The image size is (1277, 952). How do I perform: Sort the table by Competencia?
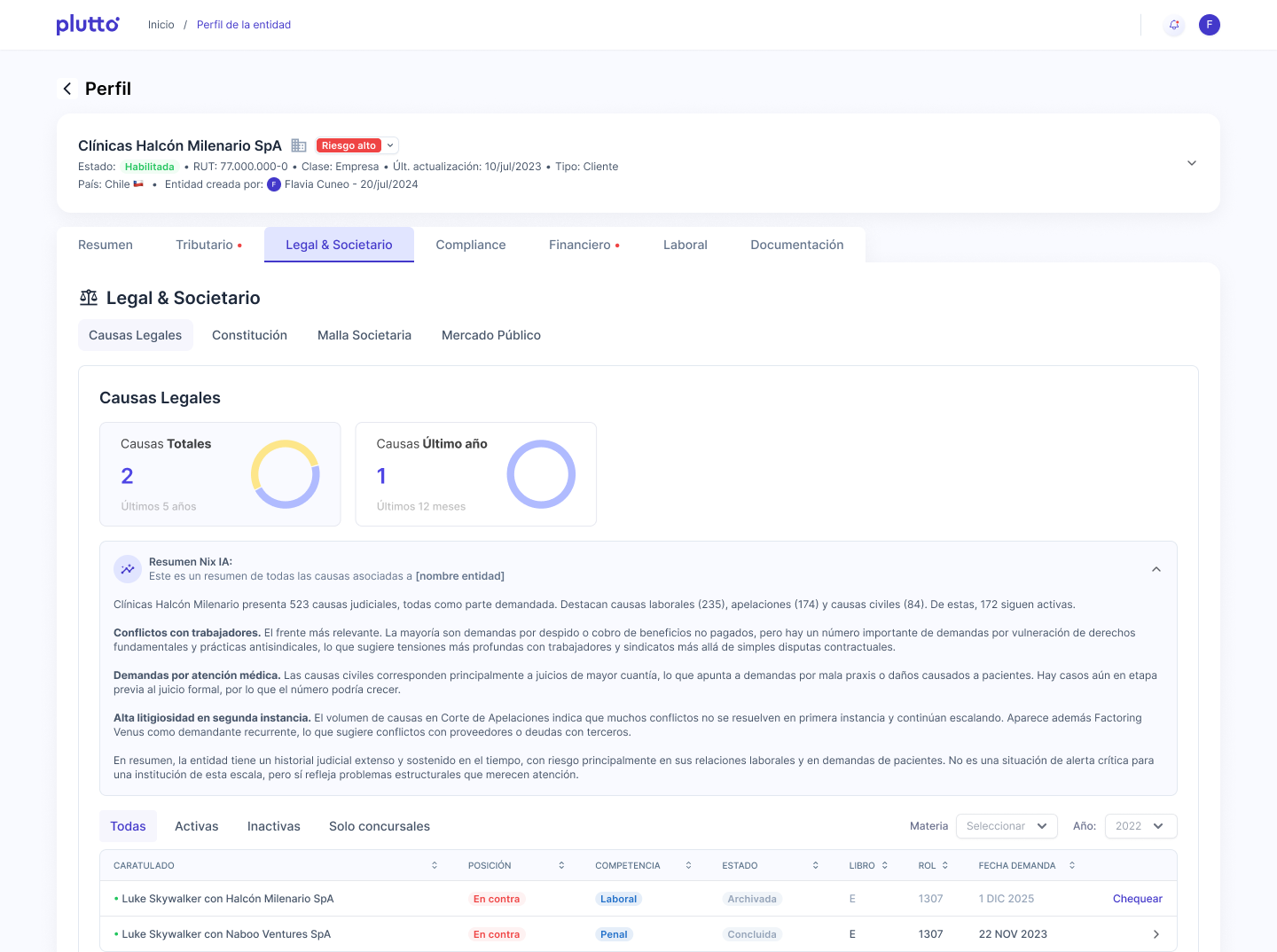[688, 865]
